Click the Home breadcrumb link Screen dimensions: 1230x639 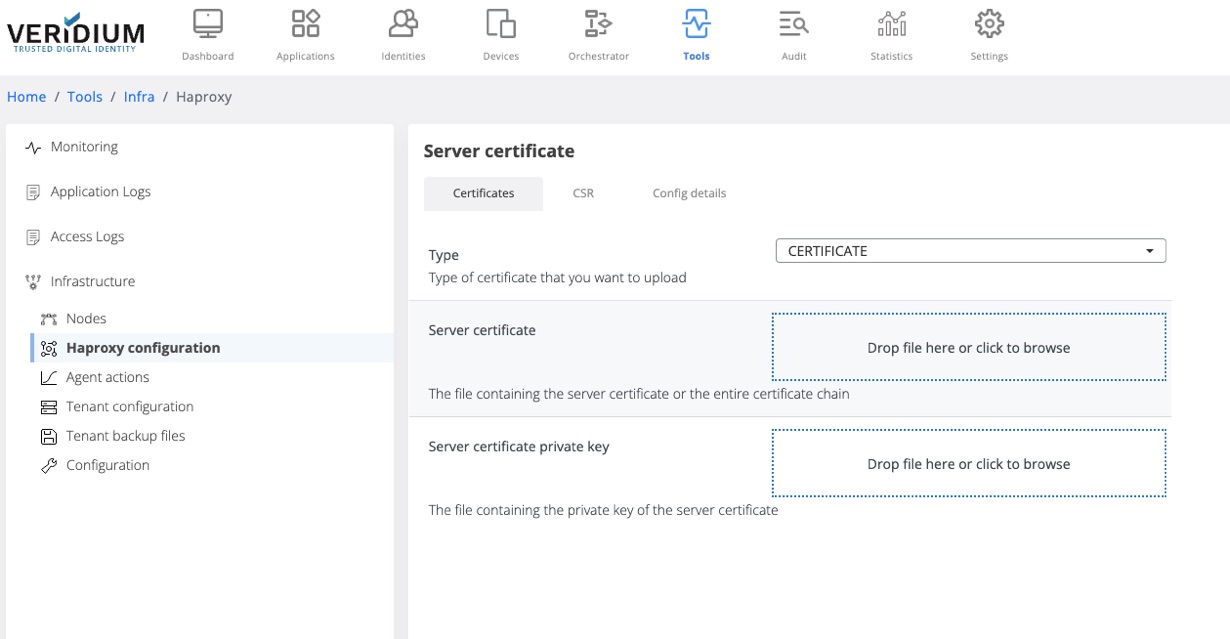[x=26, y=97]
